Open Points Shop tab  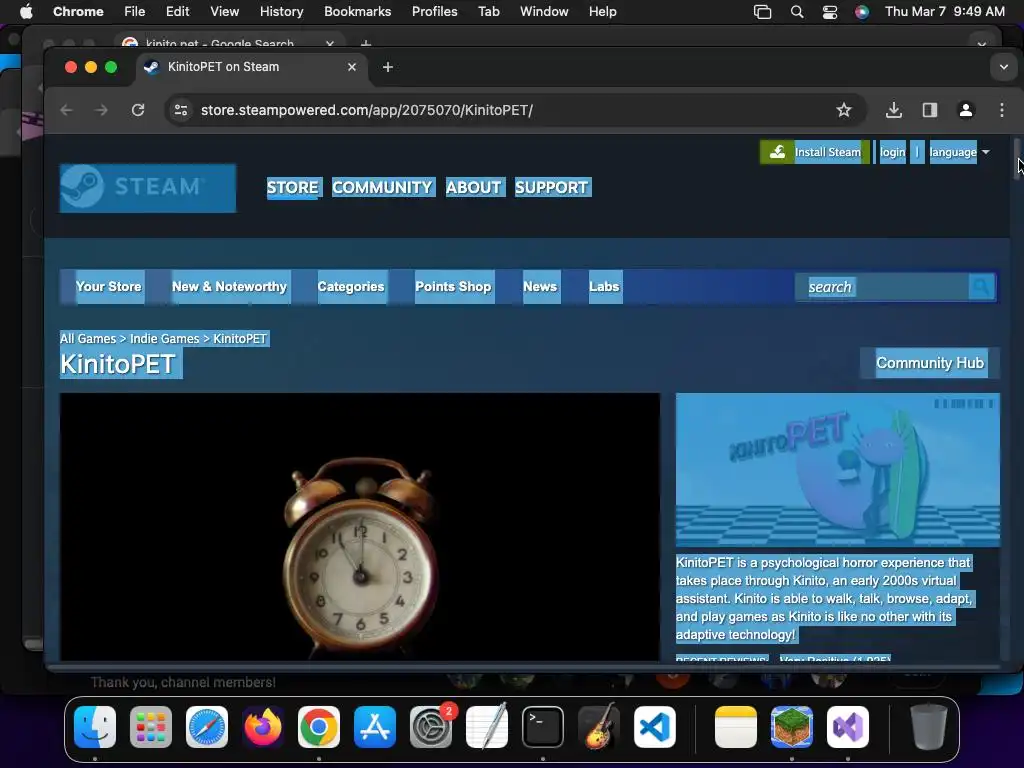pos(453,287)
